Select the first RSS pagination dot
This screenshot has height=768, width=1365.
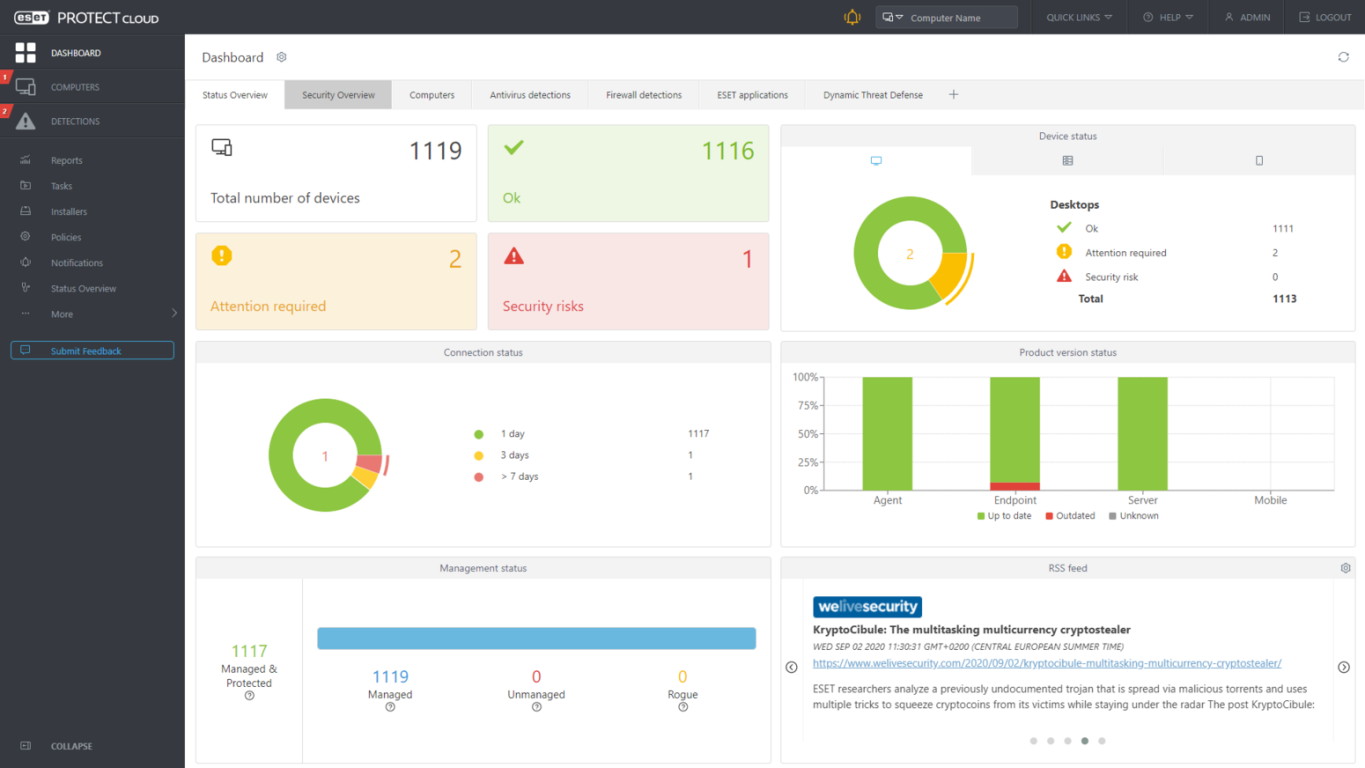pos(1033,741)
